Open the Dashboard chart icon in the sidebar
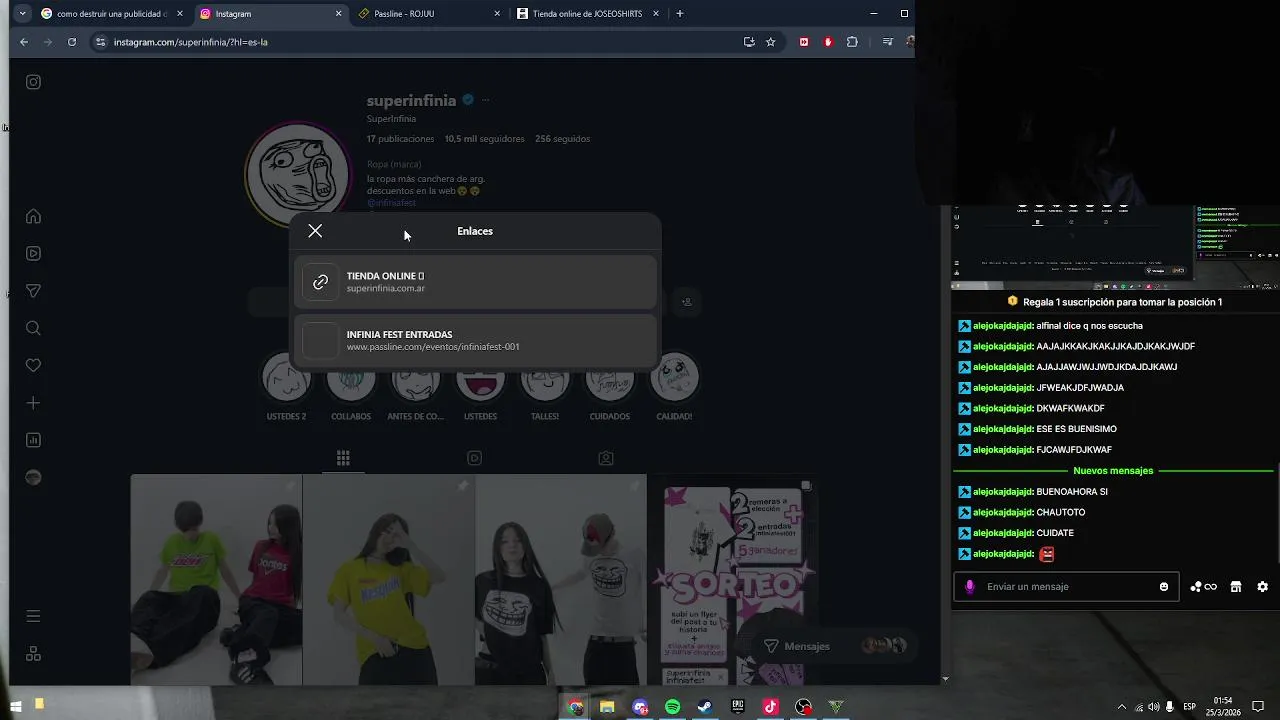 [33, 440]
